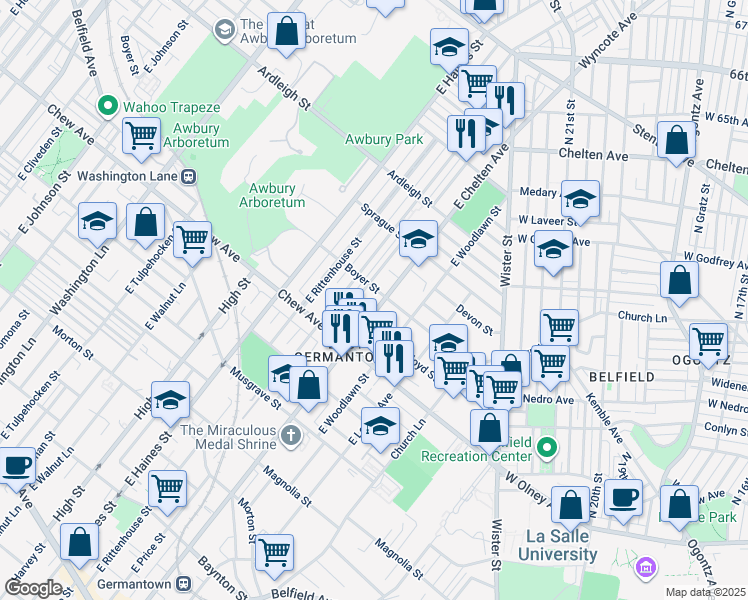The height and width of the screenshot is (600, 748).
Task: Select the shopping bag marker near W Olney Ave
Action: (x=571, y=505)
